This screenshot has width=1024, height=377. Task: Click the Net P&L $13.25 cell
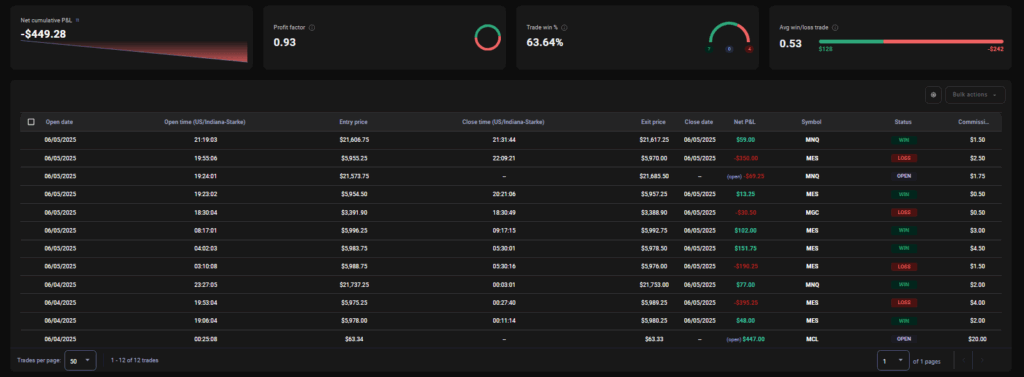[745, 194]
